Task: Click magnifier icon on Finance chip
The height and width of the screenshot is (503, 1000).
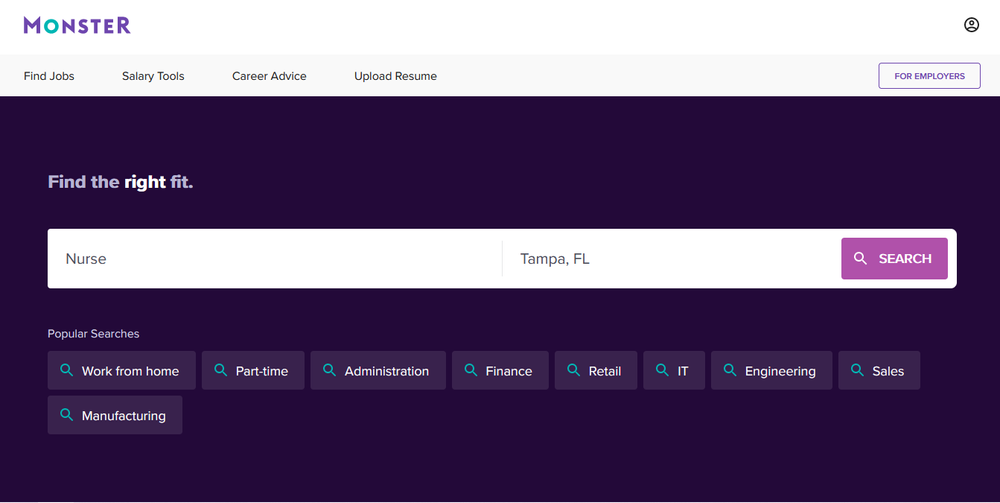Action: pos(471,370)
